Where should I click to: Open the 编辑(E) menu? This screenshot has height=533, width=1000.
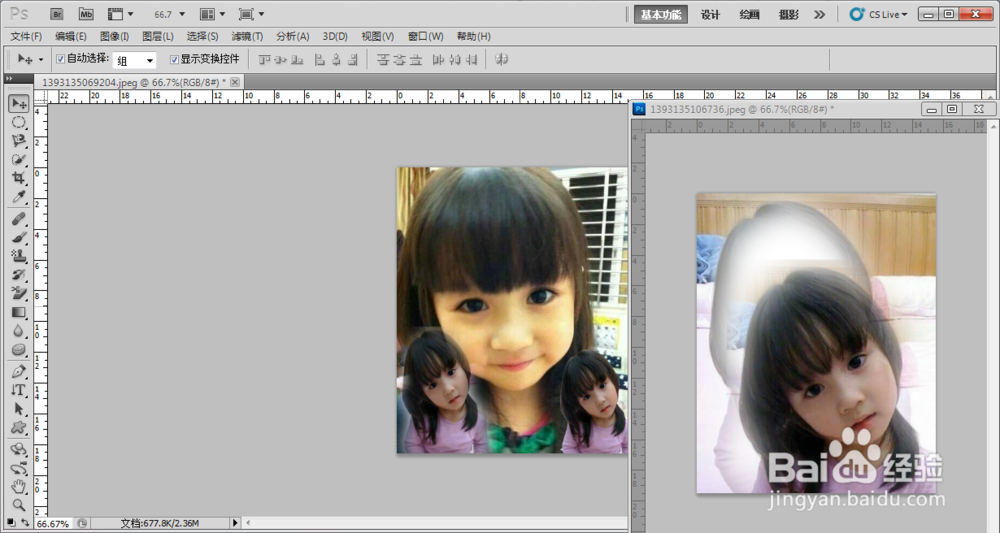click(71, 36)
